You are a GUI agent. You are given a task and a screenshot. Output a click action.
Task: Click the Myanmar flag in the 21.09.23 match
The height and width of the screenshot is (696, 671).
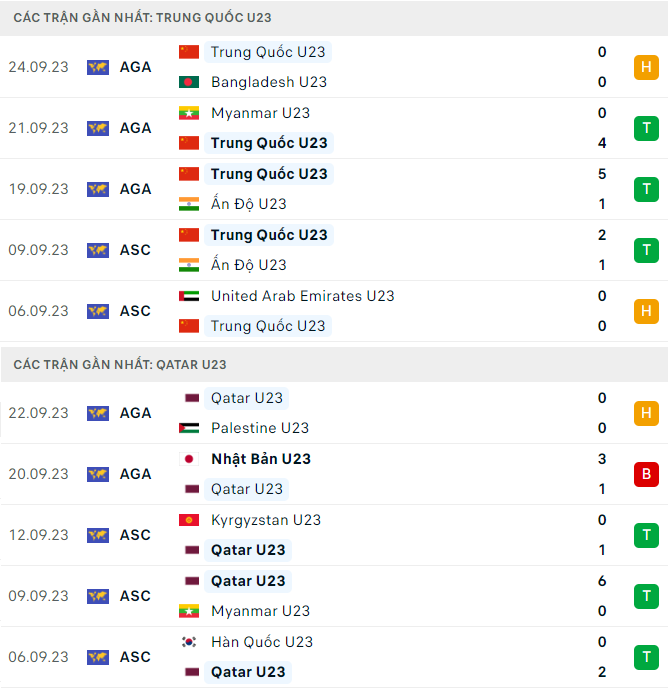click(x=189, y=113)
